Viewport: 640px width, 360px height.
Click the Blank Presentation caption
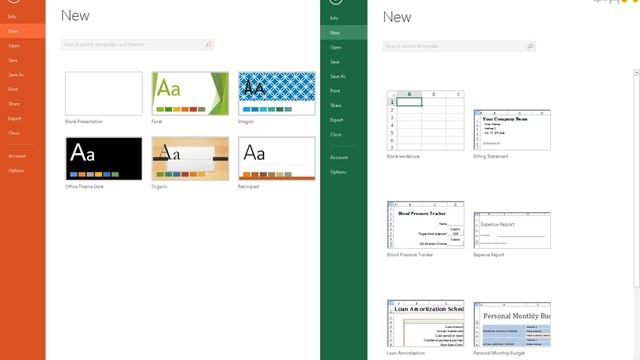[x=84, y=122]
